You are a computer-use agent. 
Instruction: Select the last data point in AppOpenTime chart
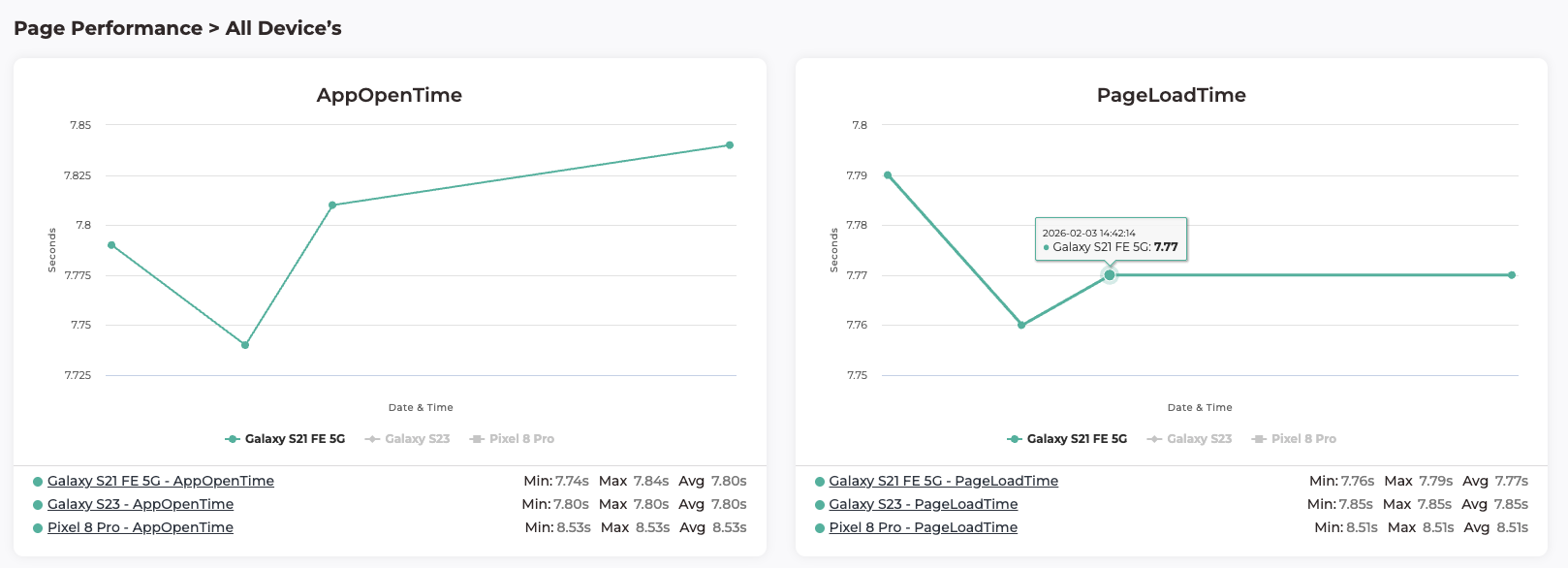click(x=730, y=145)
